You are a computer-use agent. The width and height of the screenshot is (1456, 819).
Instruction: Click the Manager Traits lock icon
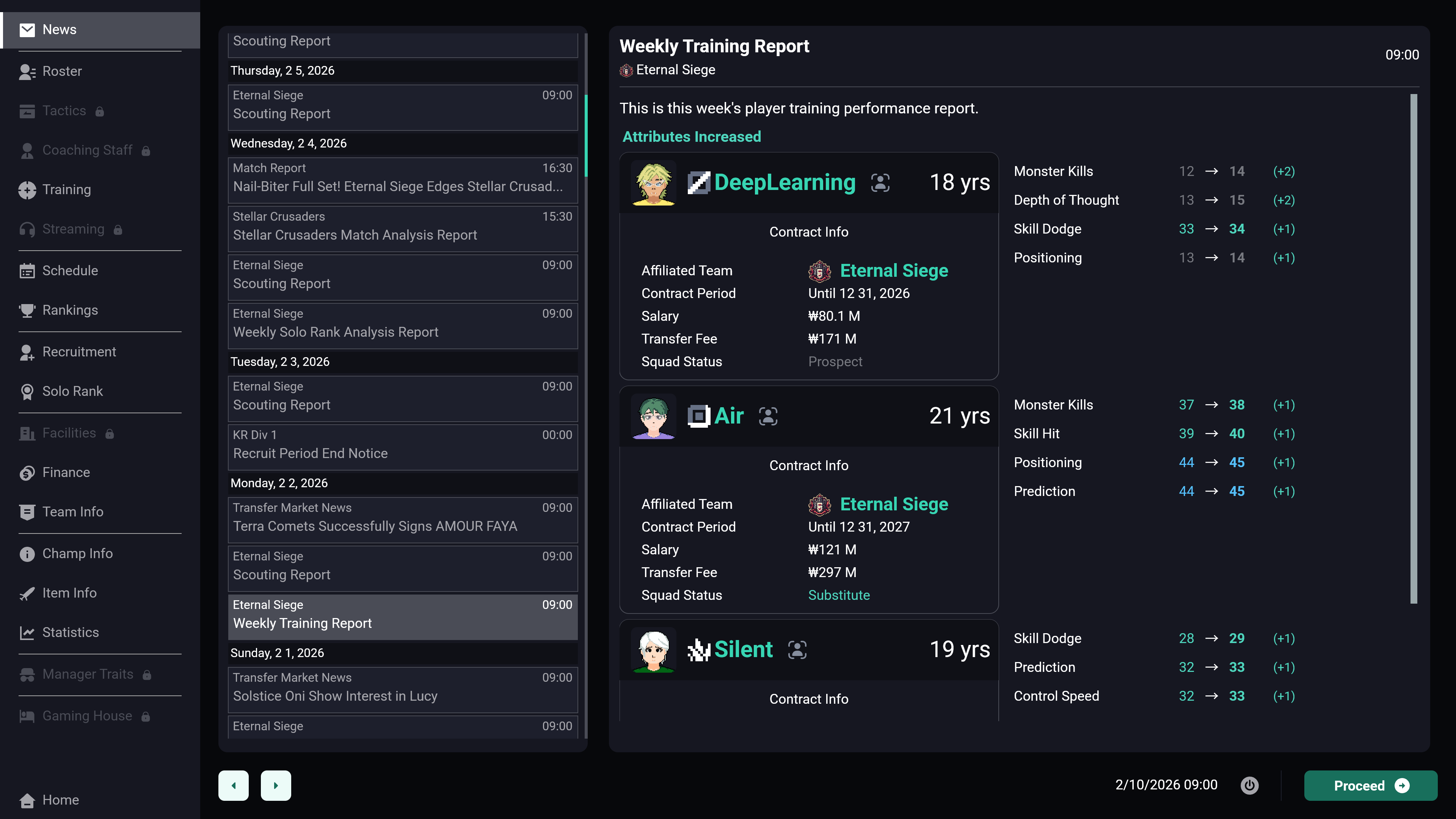tap(147, 675)
